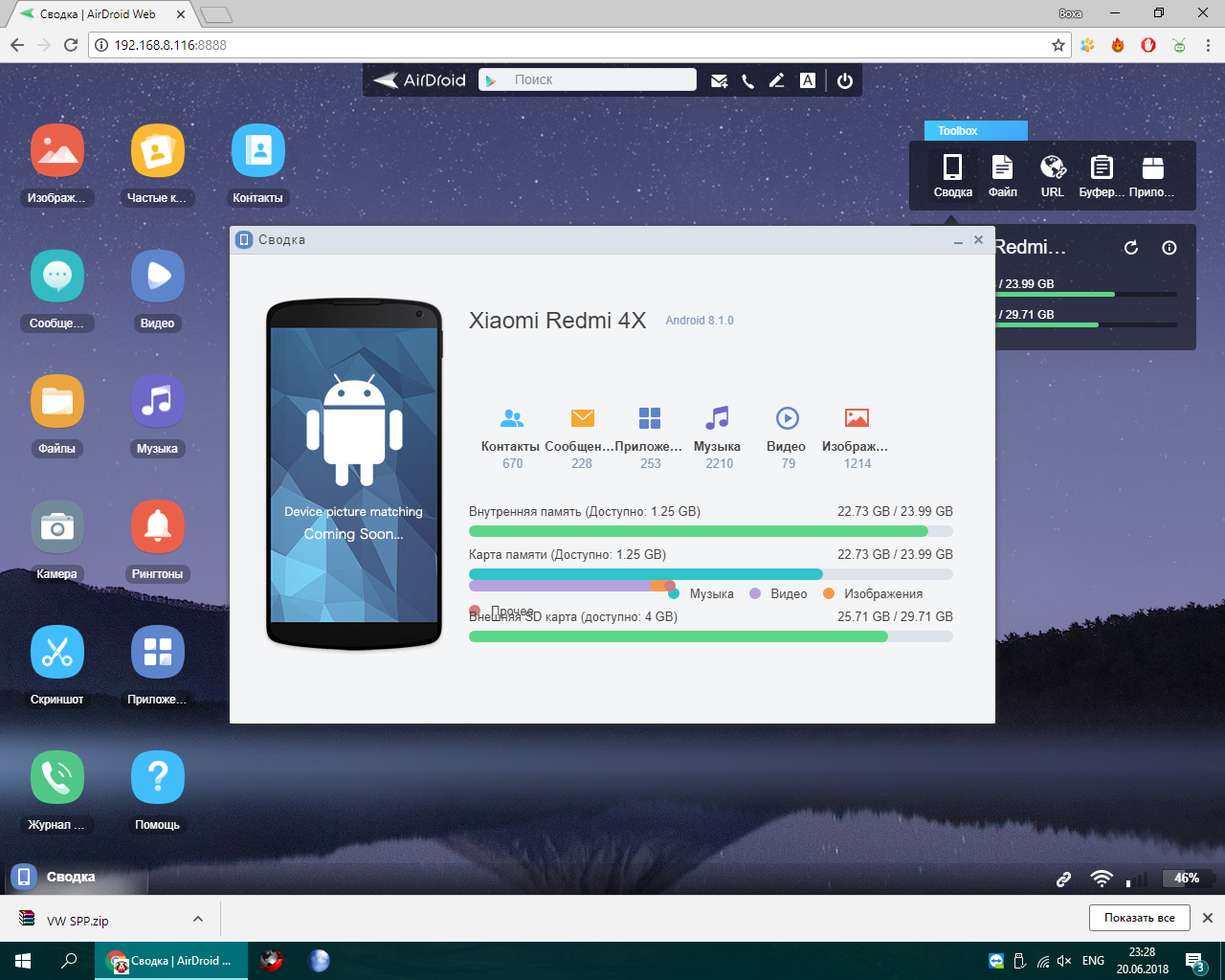Click the Внешняя SD карта storage bar
The height and width of the screenshot is (980, 1225).
point(711,636)
